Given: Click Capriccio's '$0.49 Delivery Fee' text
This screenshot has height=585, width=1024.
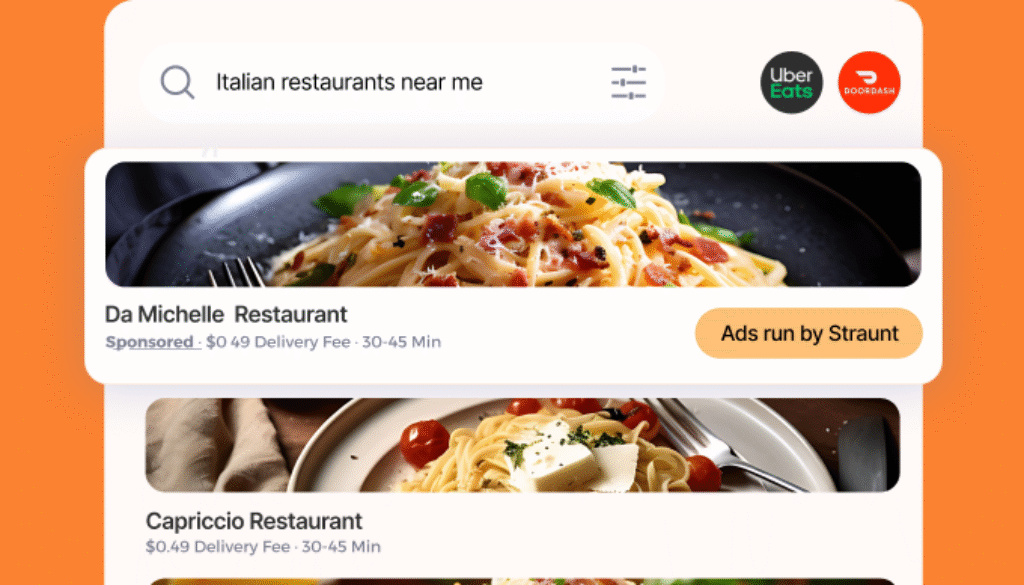Looking at the screenshot, I should [218, 546].
